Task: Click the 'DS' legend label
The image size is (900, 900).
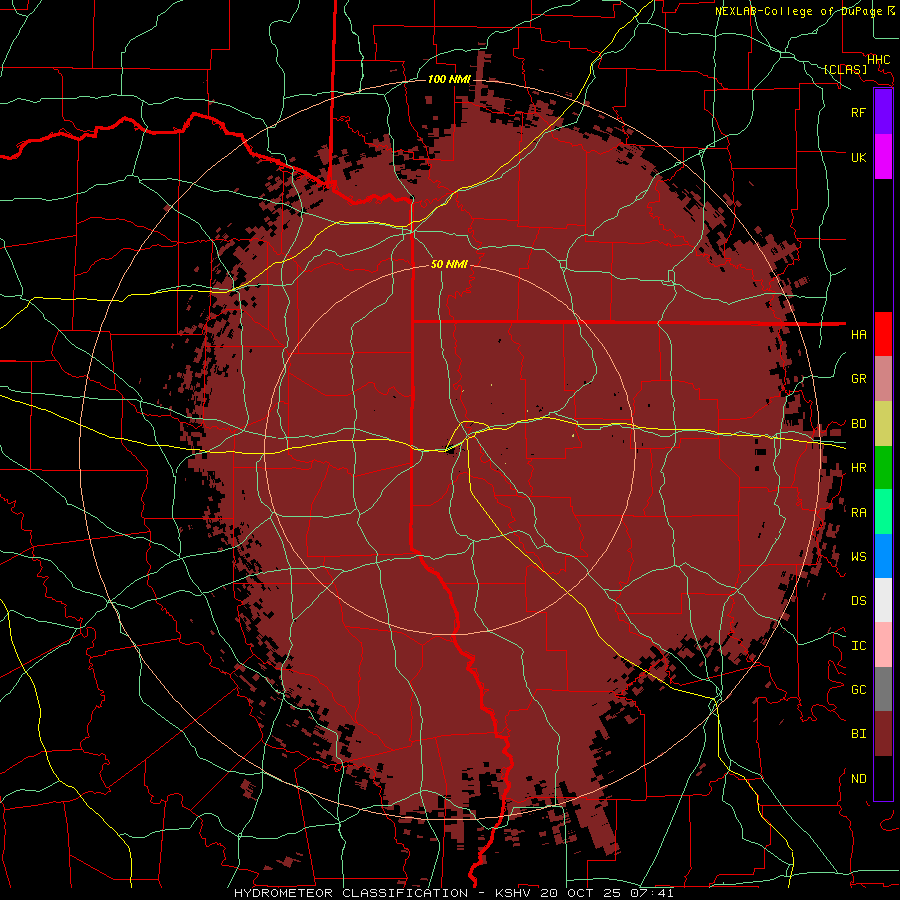Action: tap(858, 601)
